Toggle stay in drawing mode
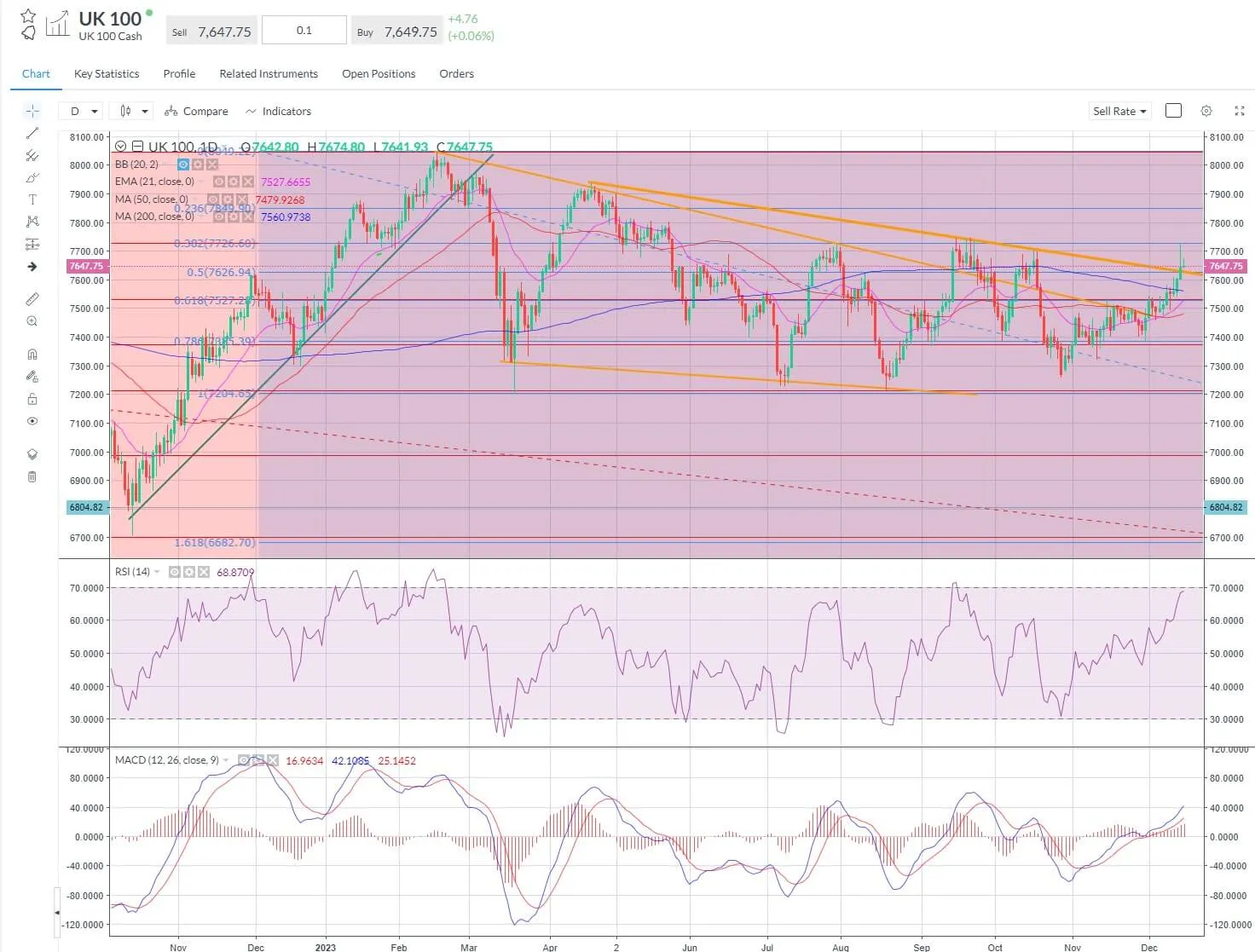Screen dimensions: 1255x952 pos(32,376)
